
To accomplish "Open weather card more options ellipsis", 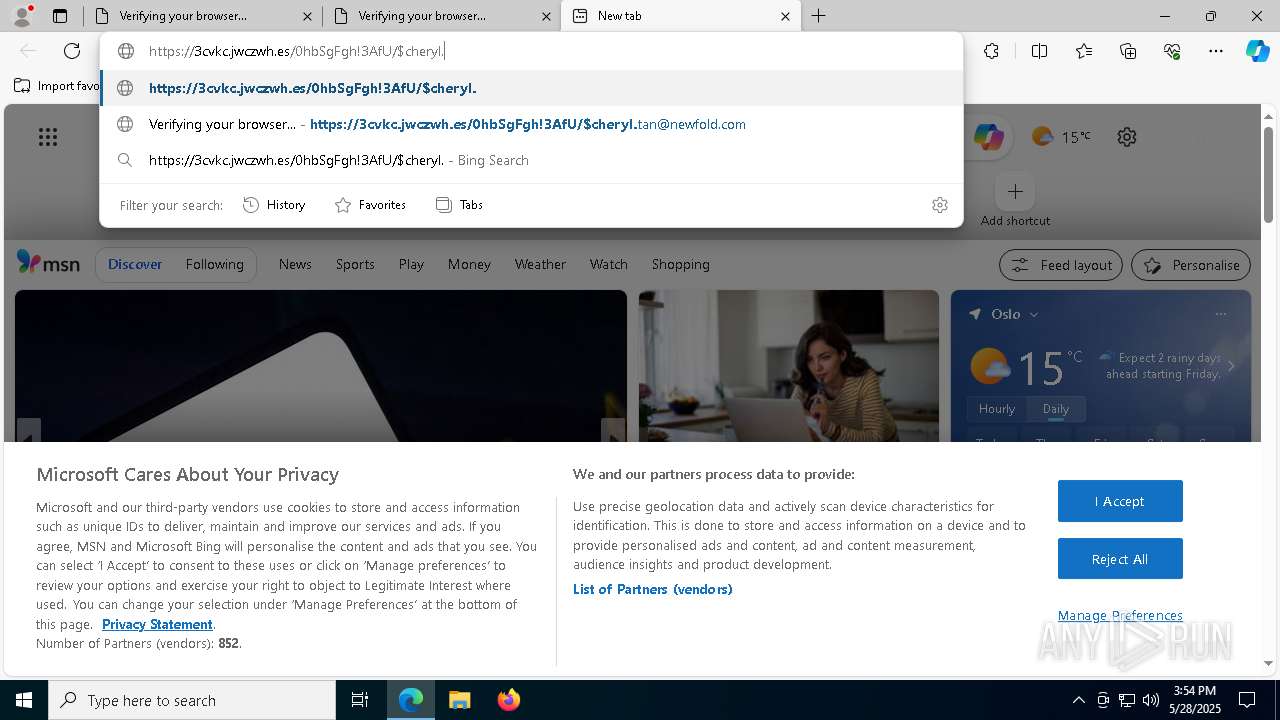I will point(1220,314).
